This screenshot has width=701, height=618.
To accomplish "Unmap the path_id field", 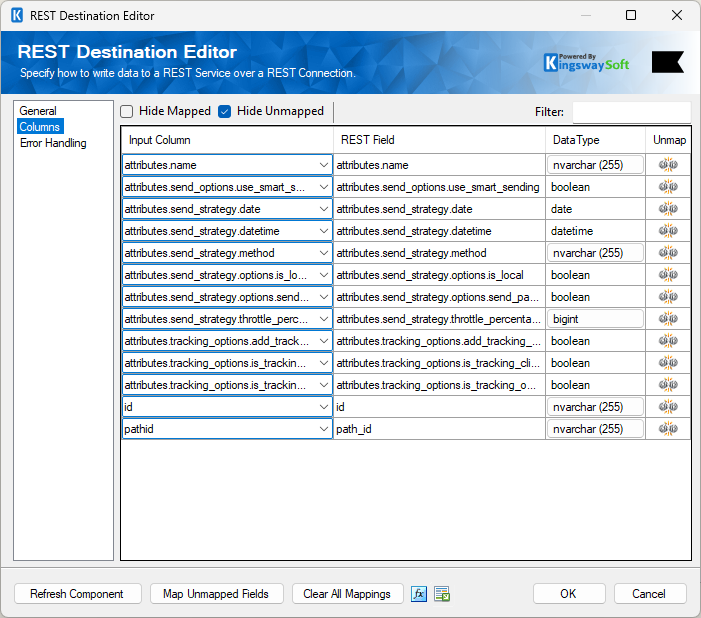I will (x=668, y=429).
